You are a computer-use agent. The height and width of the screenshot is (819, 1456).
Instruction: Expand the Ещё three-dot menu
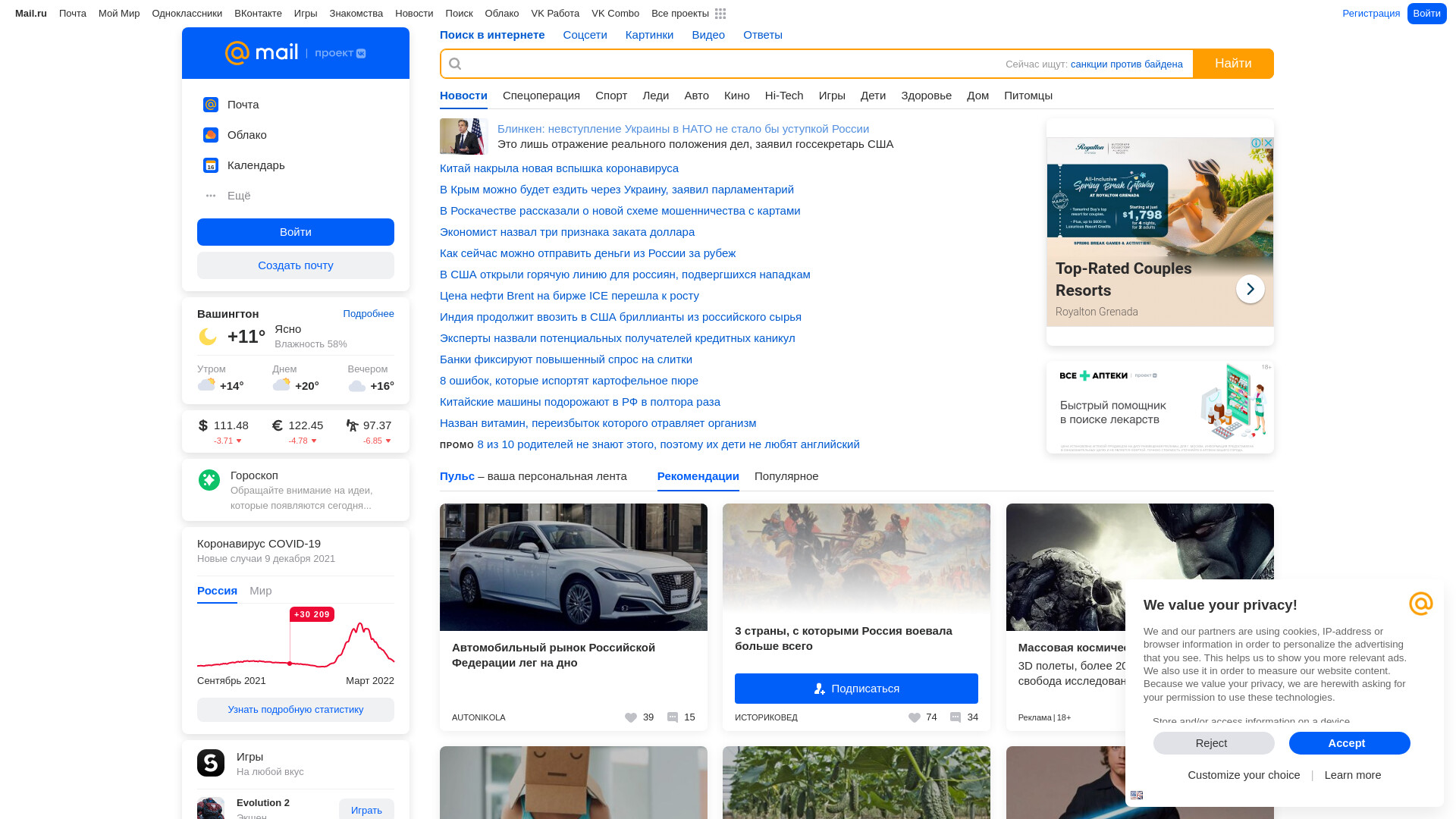tap(211, 196)
